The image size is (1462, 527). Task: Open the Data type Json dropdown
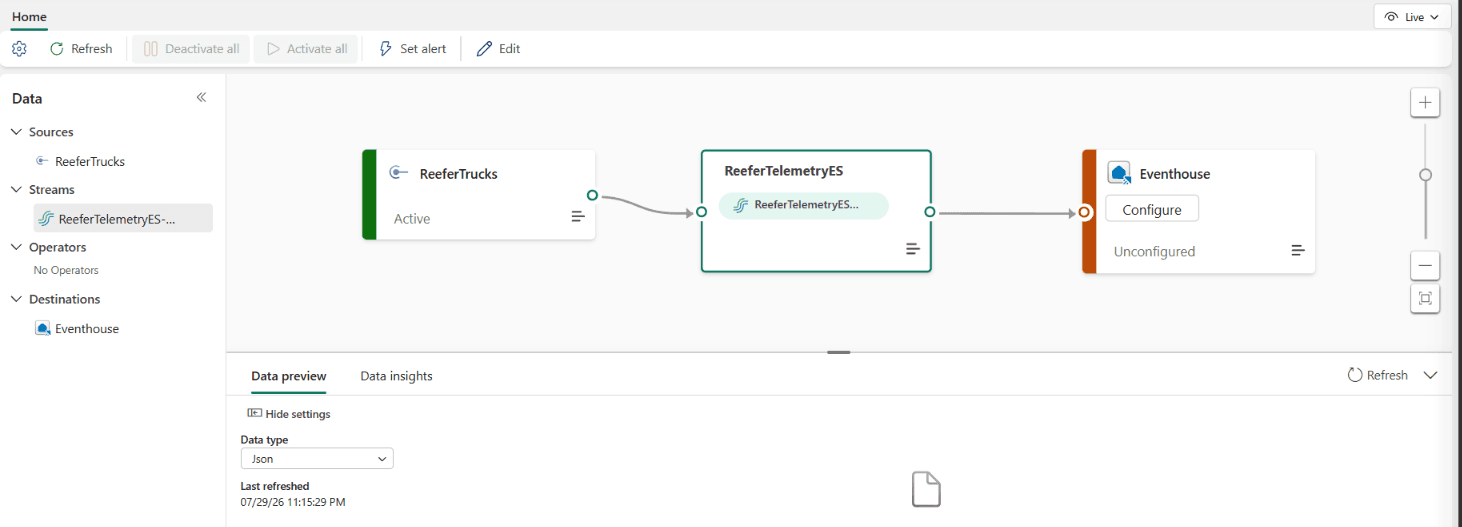coord(317,458)
